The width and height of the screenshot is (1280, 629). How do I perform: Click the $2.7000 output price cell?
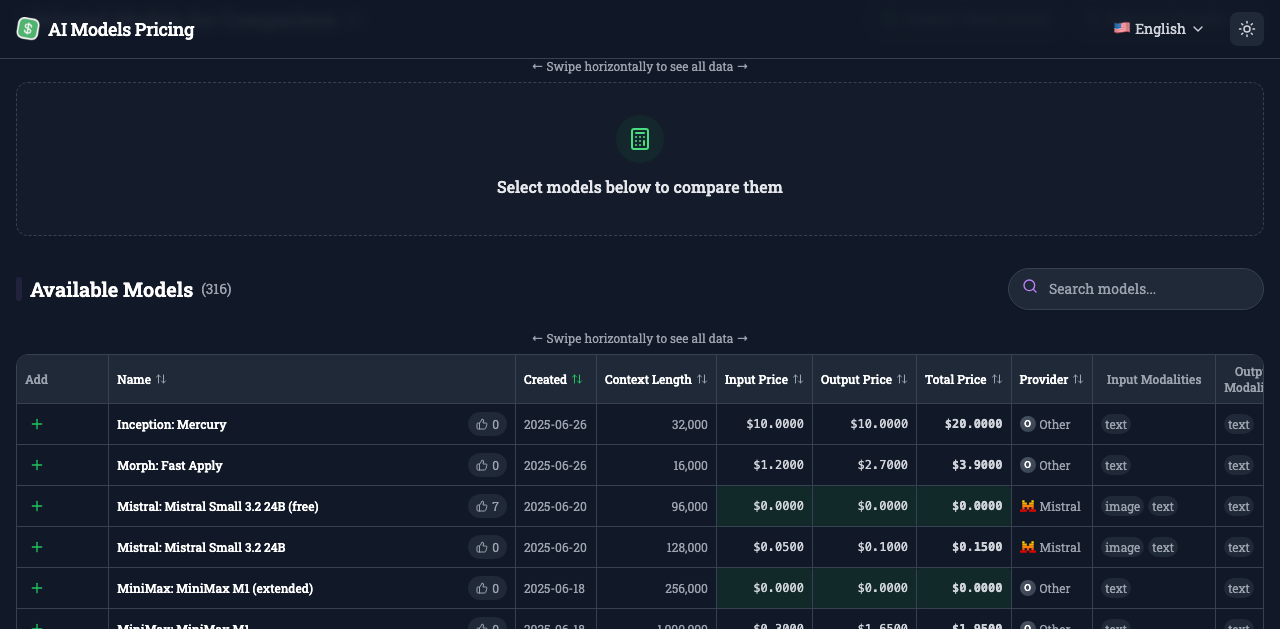[x=864, y=465]
